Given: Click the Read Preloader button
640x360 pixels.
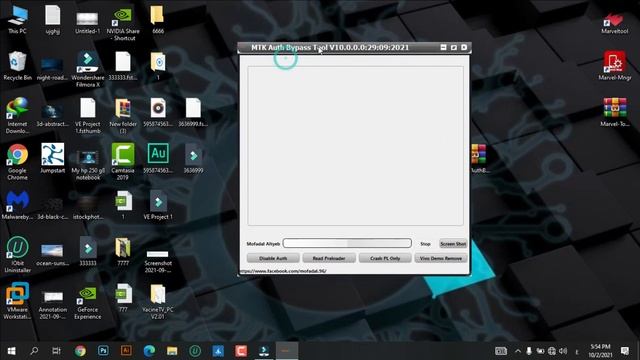Looking at the screenshot, I should click(329, 258).
